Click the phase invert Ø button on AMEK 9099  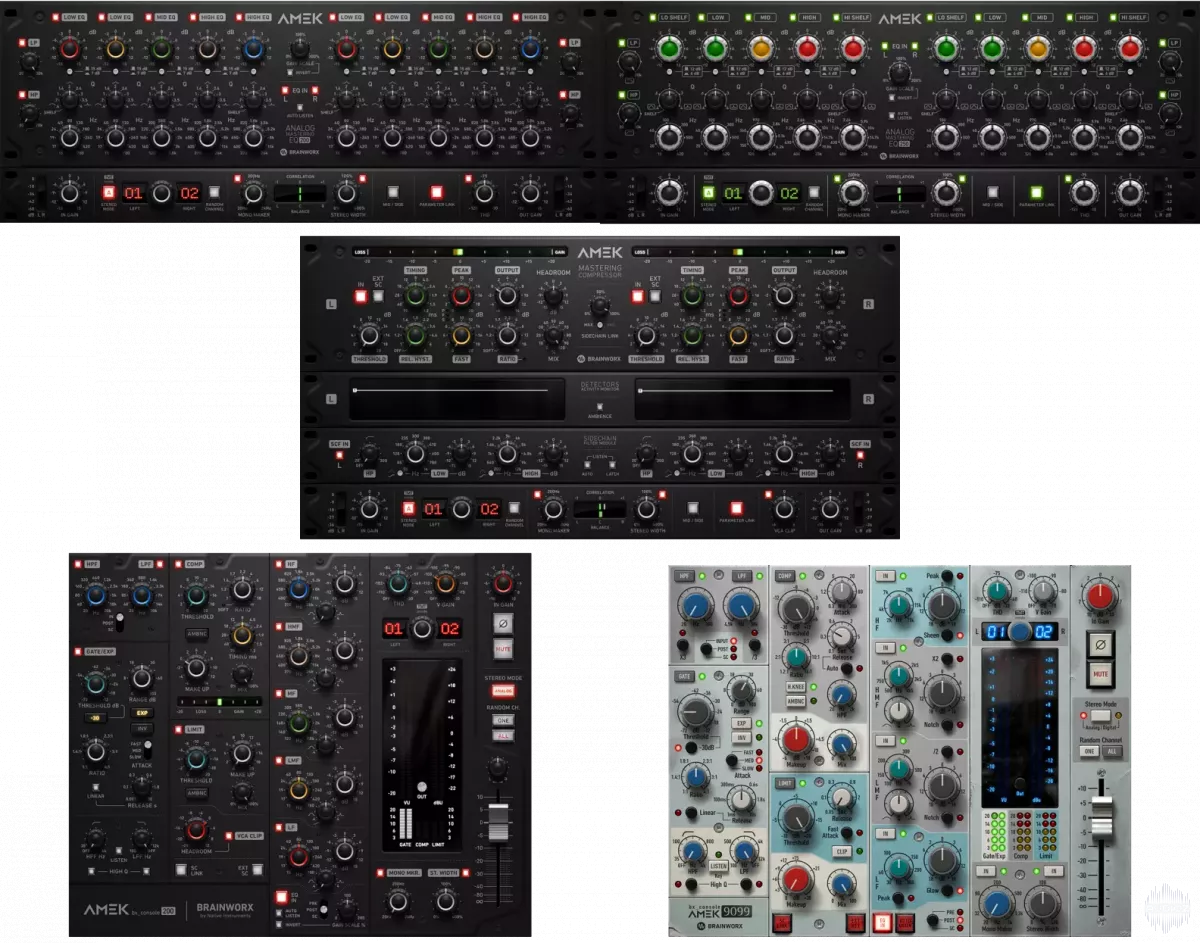pyautogui.click(x=1101, y=643)
